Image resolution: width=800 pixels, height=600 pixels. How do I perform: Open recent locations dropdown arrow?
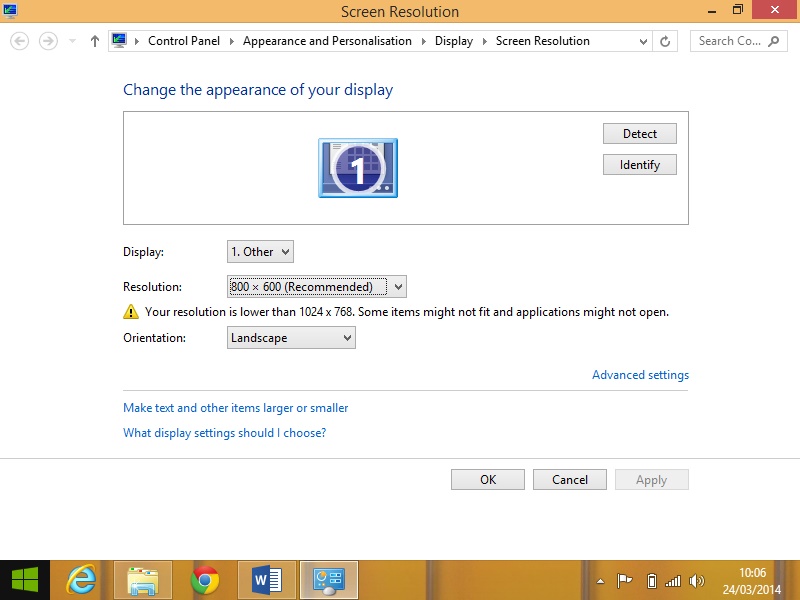click(x=72, y=41)
